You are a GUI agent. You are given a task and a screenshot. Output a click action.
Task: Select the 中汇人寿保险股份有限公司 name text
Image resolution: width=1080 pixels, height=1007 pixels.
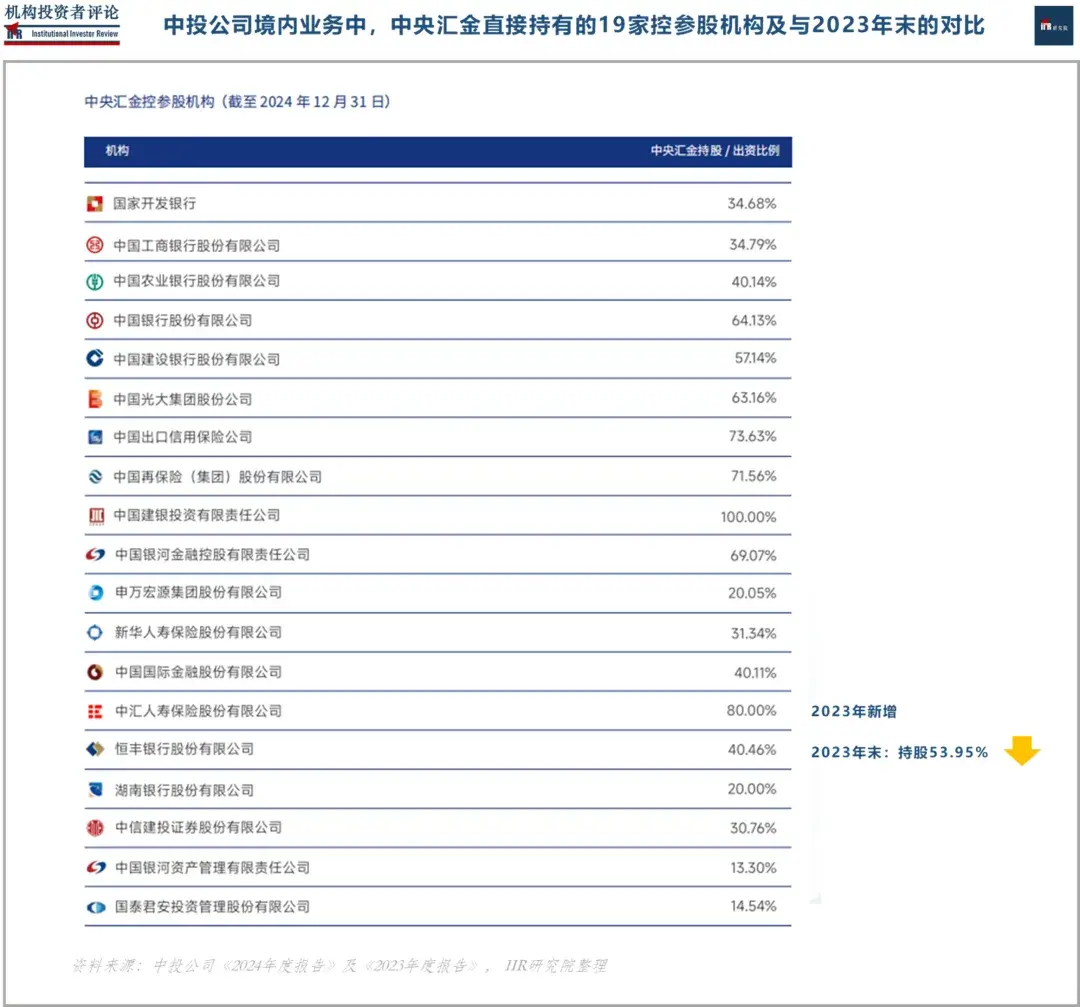point(198,711)
